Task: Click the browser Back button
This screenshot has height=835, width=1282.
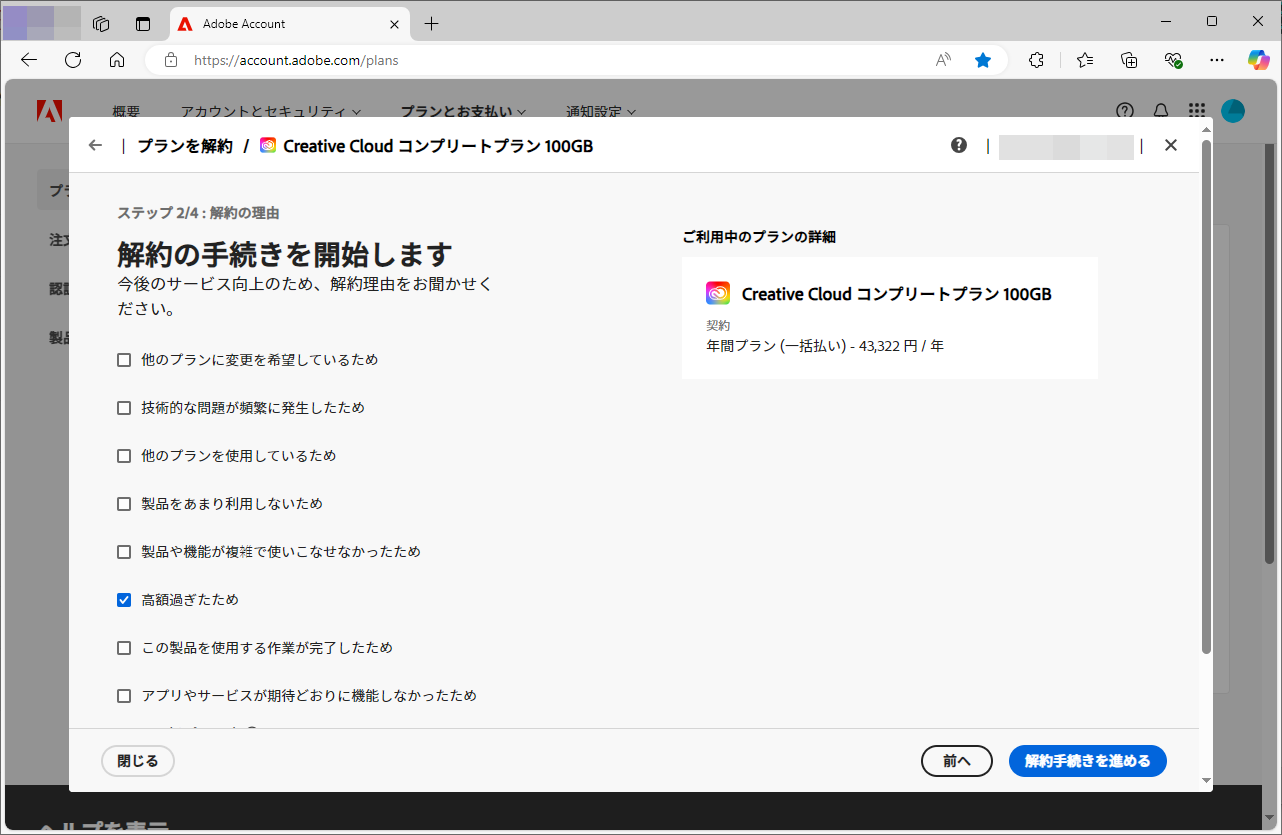Action: (29, 60)
